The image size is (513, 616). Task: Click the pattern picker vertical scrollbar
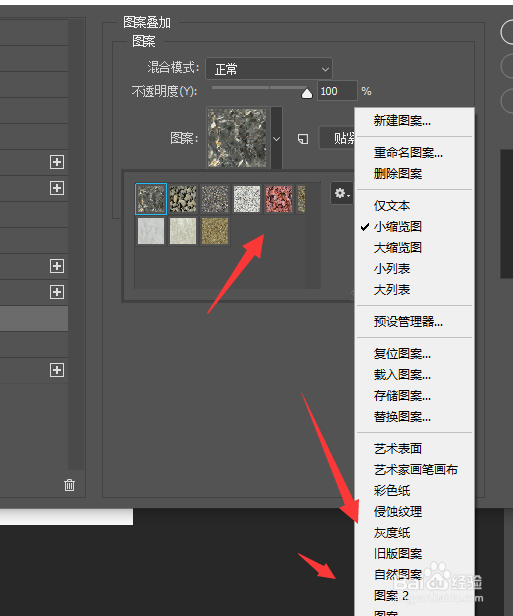click(x=313, y=235)
